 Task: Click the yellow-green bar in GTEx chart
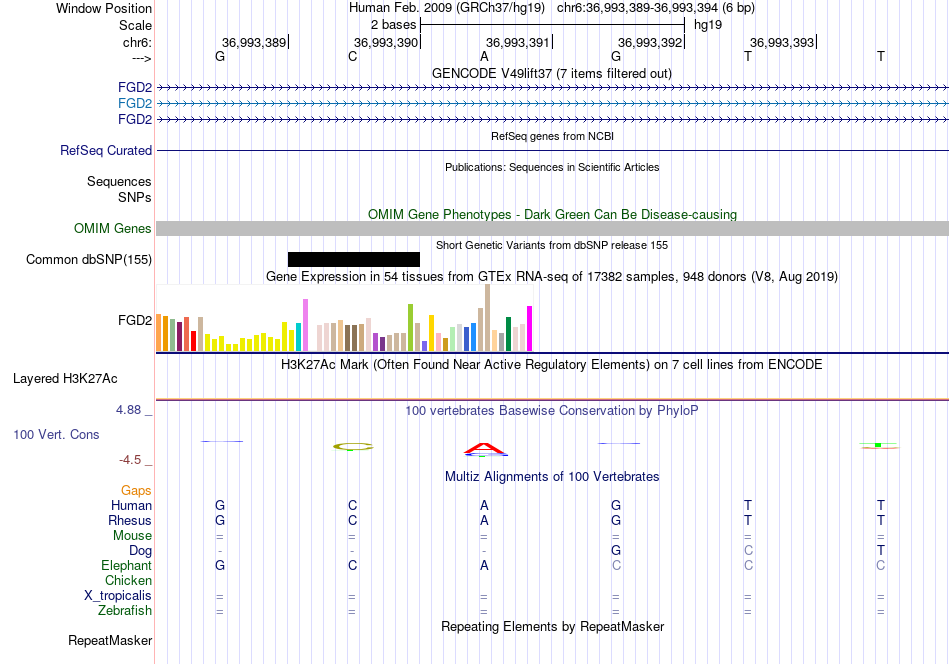[x=411, y=327]
